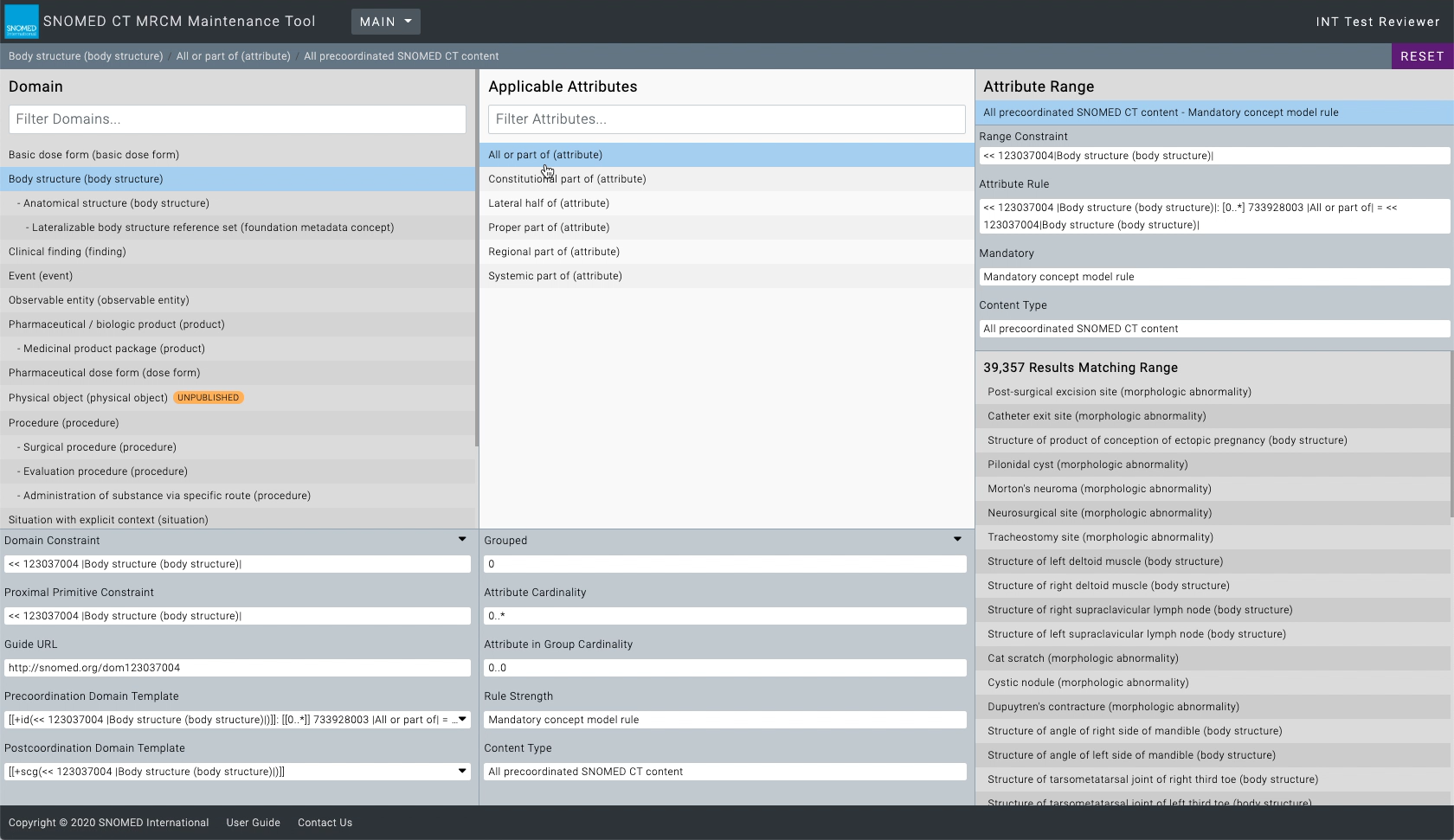Select Event (event) domain
This screenshot has height=840, width=1454.
point(237,276)
